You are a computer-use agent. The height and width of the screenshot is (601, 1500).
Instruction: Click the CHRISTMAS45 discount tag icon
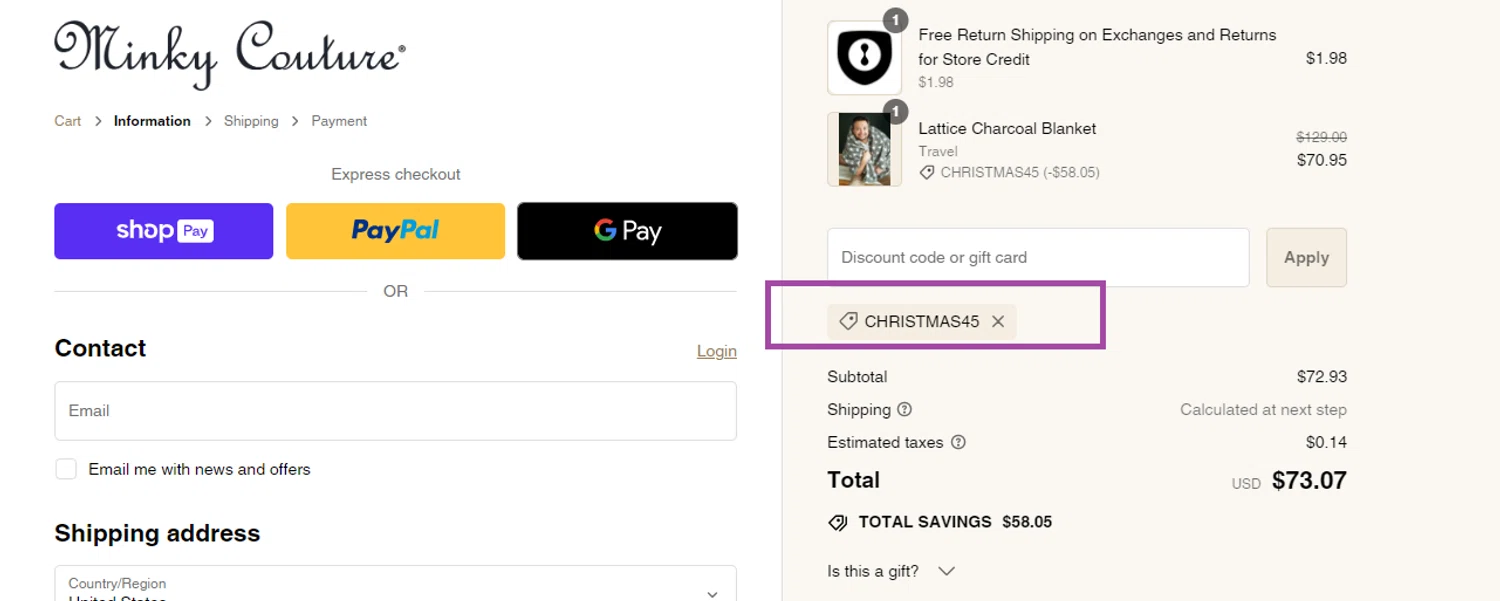coord(848,322)
